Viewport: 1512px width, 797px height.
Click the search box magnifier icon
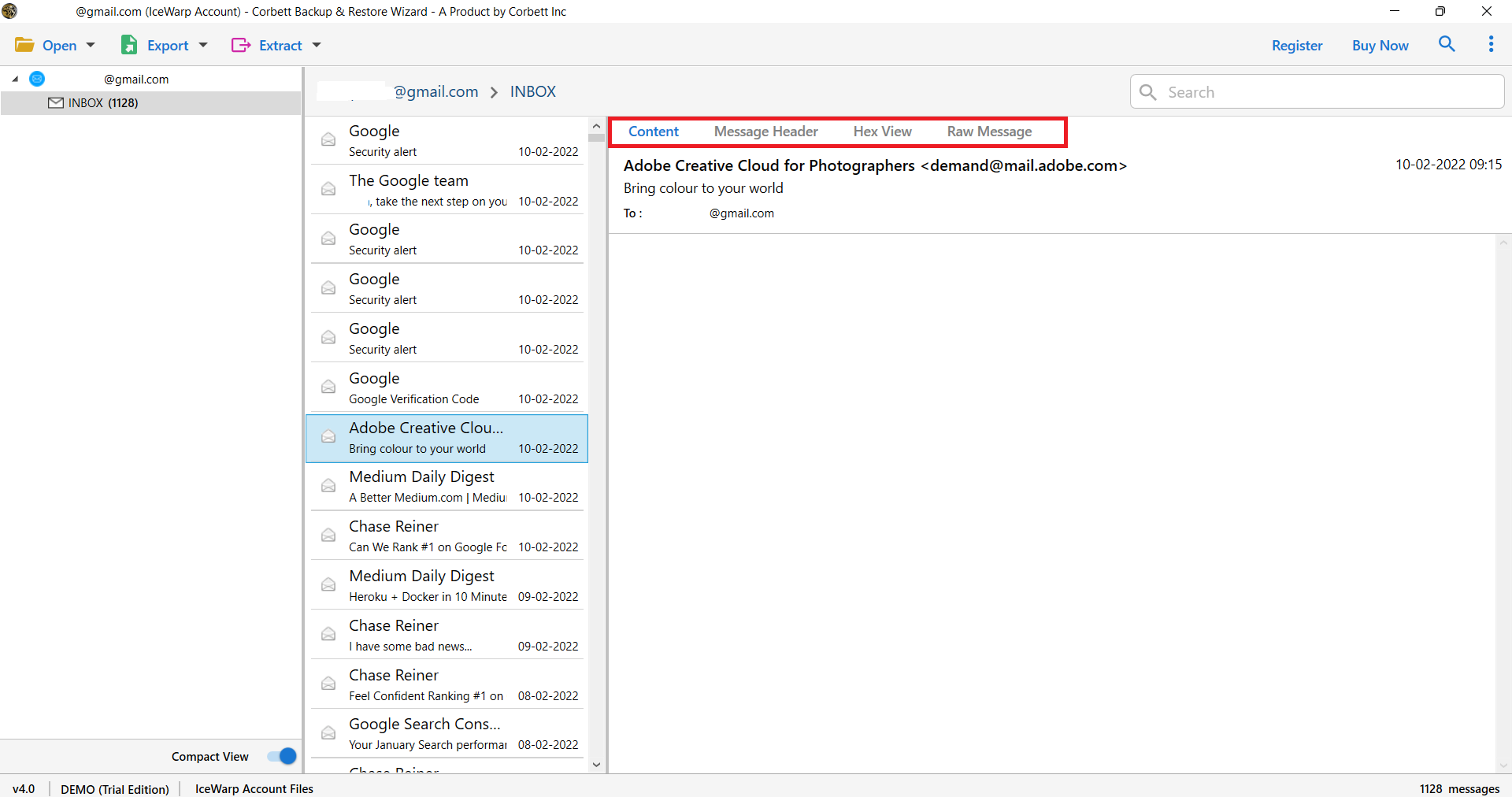pyautogui.click(x=1148, y=92)
